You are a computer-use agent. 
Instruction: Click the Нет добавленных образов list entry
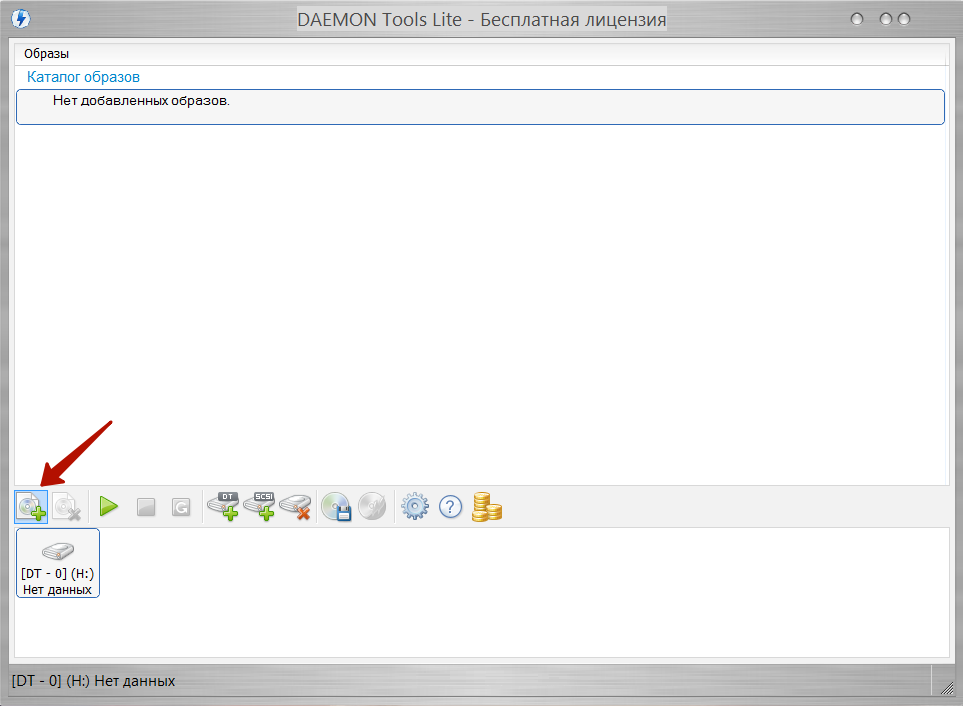141,101
